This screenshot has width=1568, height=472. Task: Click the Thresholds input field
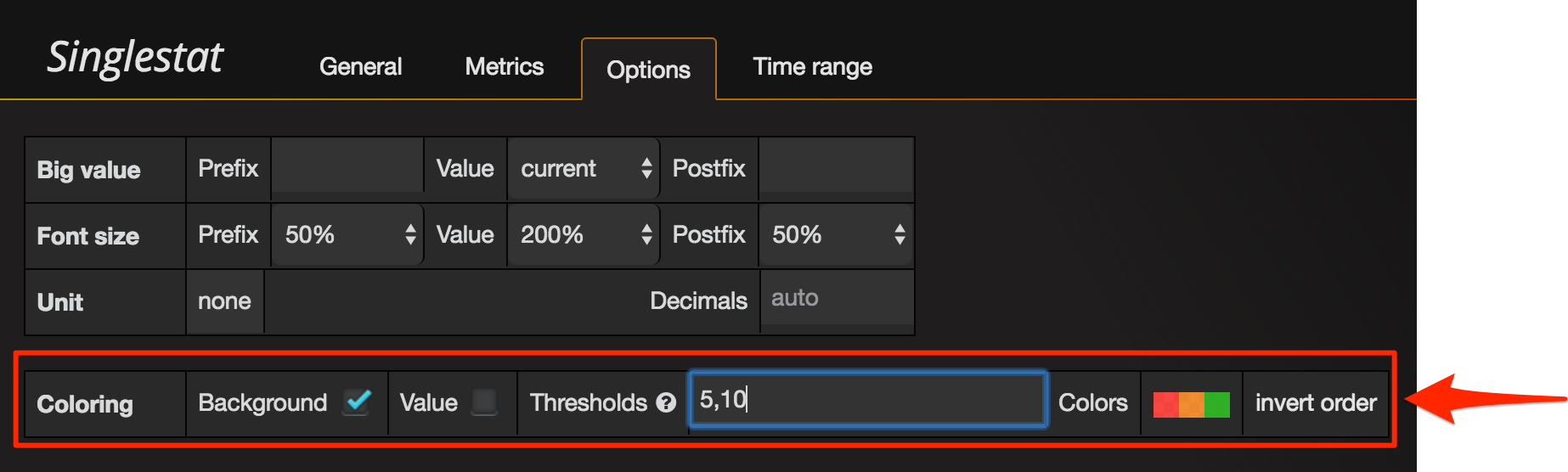(x=866, y=399)
